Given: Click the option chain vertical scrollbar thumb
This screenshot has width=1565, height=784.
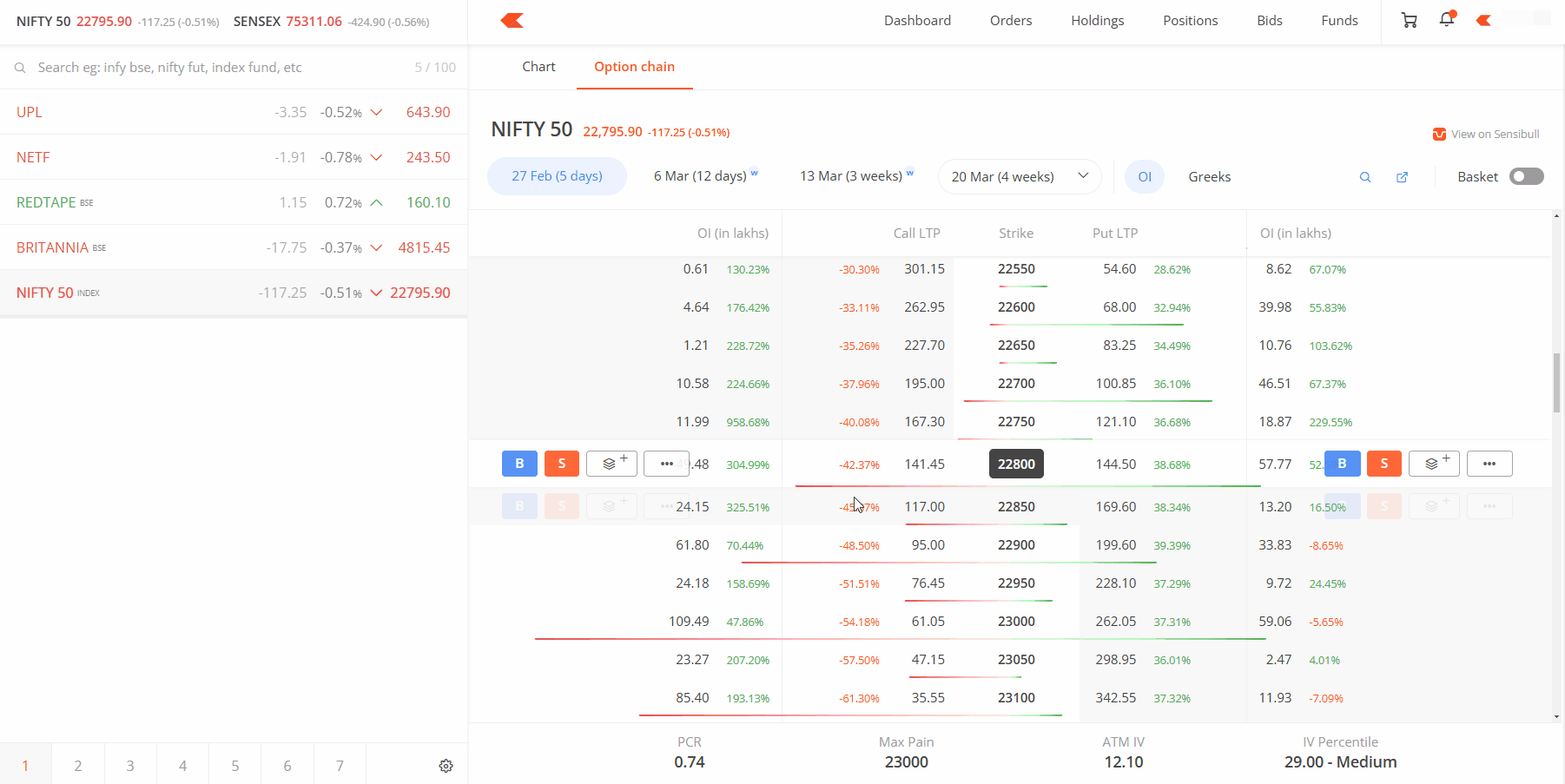Looking at the screenshot, I should (x=1556, y=383).
